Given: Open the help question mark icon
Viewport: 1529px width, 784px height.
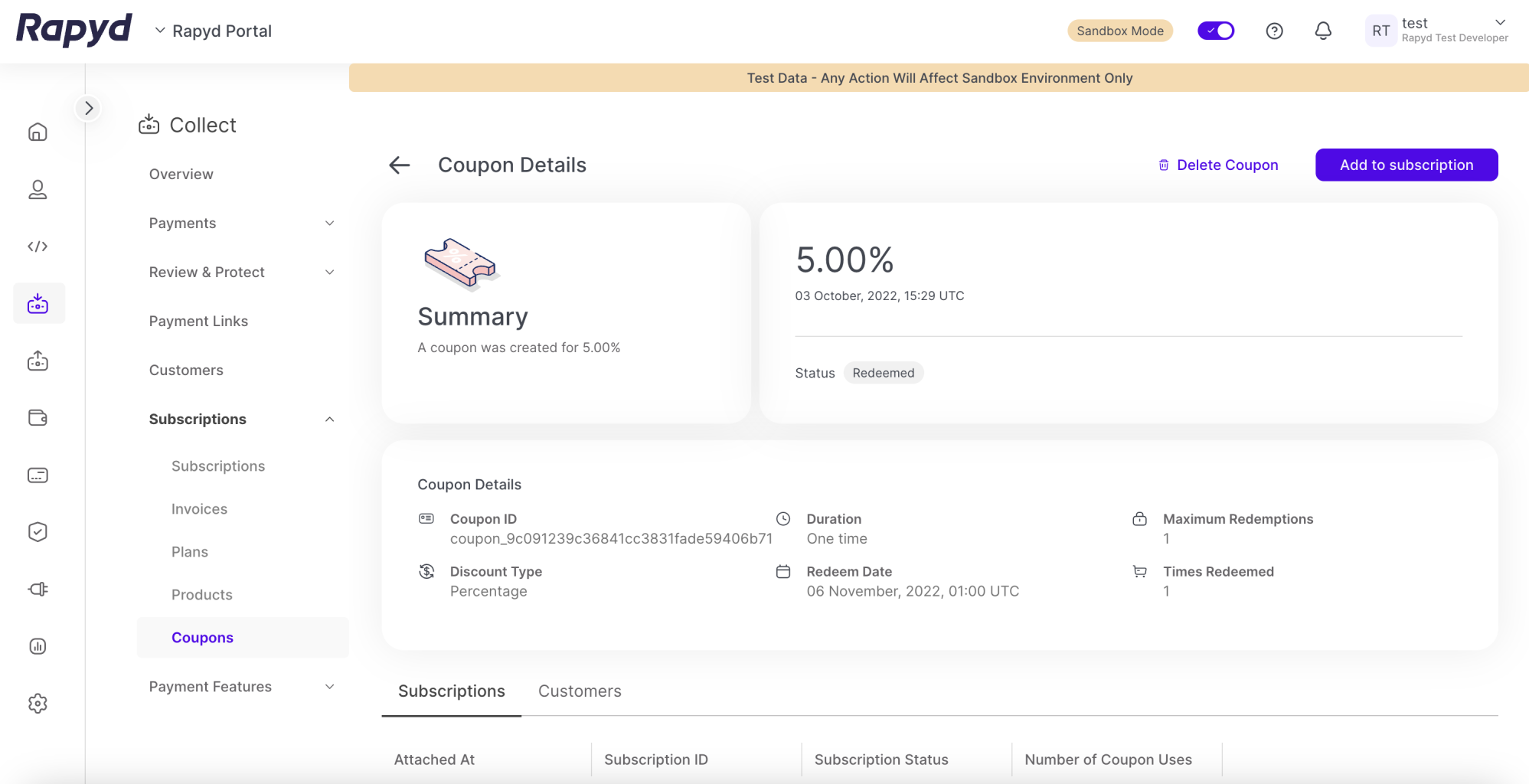Looking at the screenshot, I should [1274, 31].
